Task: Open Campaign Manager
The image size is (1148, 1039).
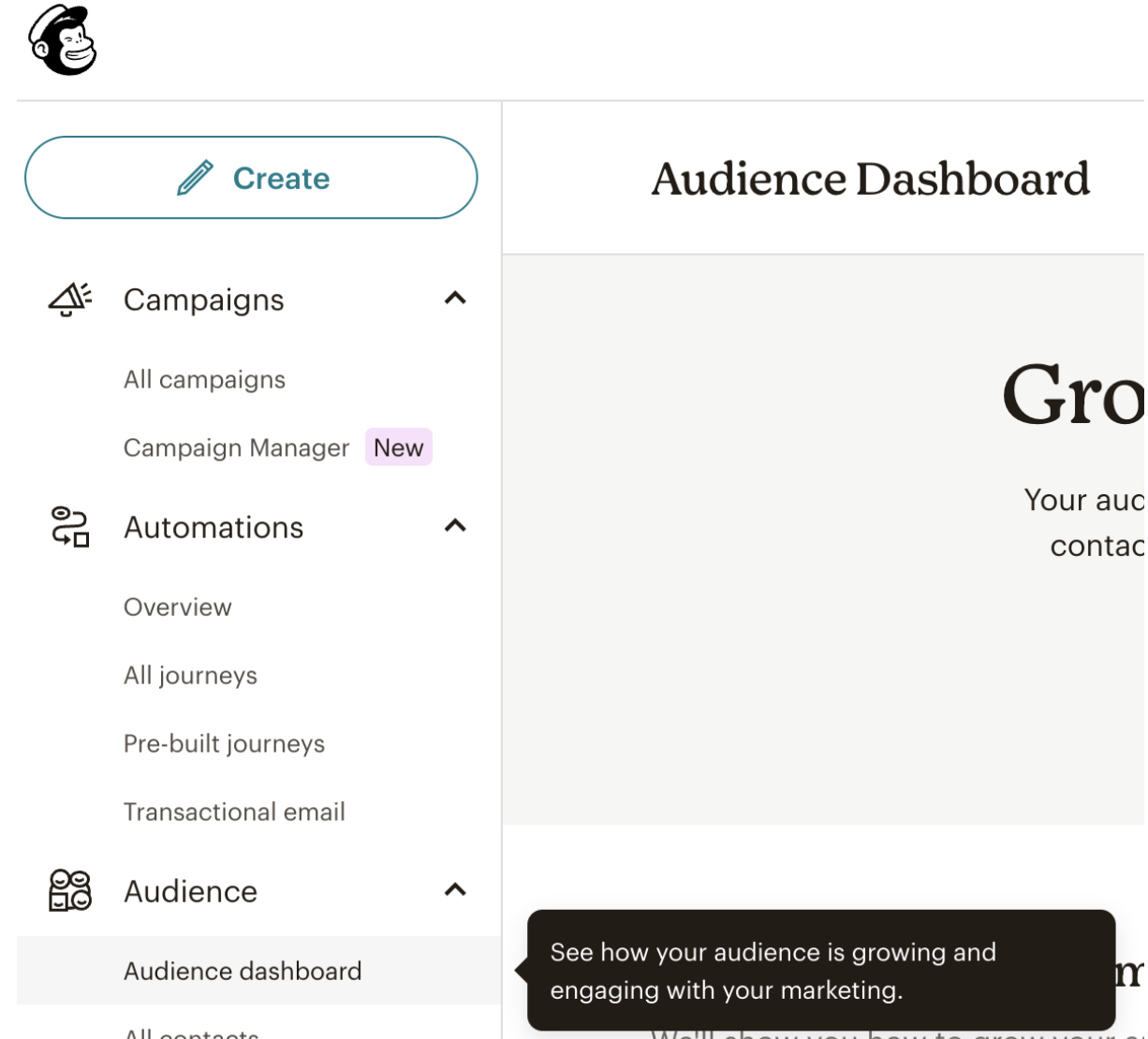Action: (x=236, y=447)
